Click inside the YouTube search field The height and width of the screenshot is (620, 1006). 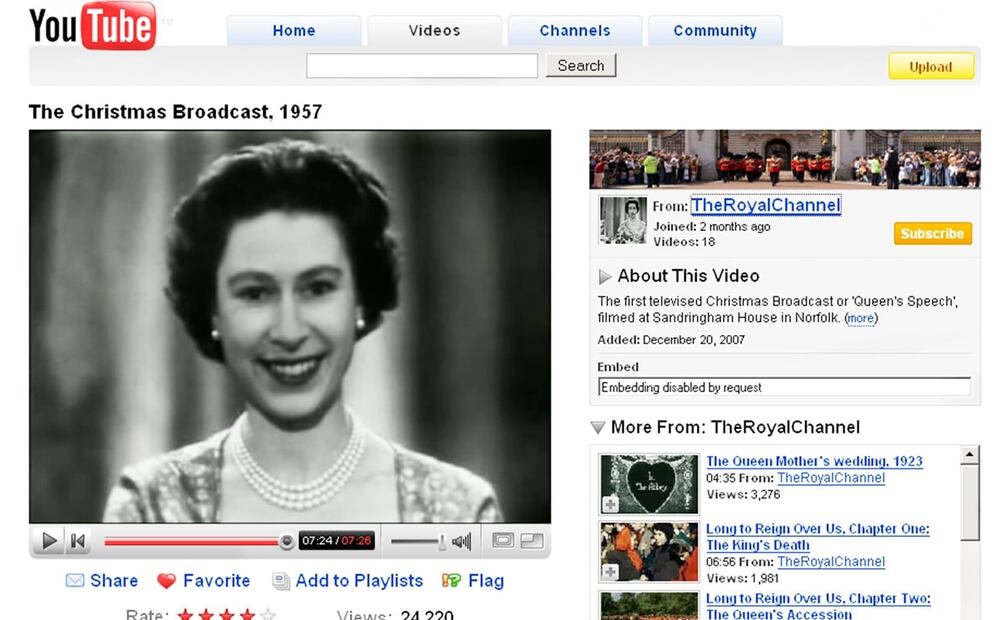point(421,66)
